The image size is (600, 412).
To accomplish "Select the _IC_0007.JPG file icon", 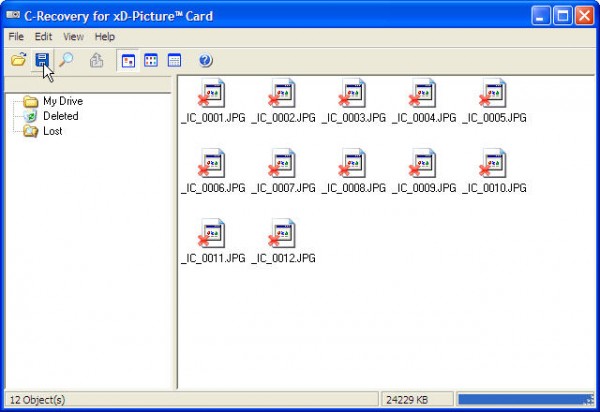I will coord(282,163).
